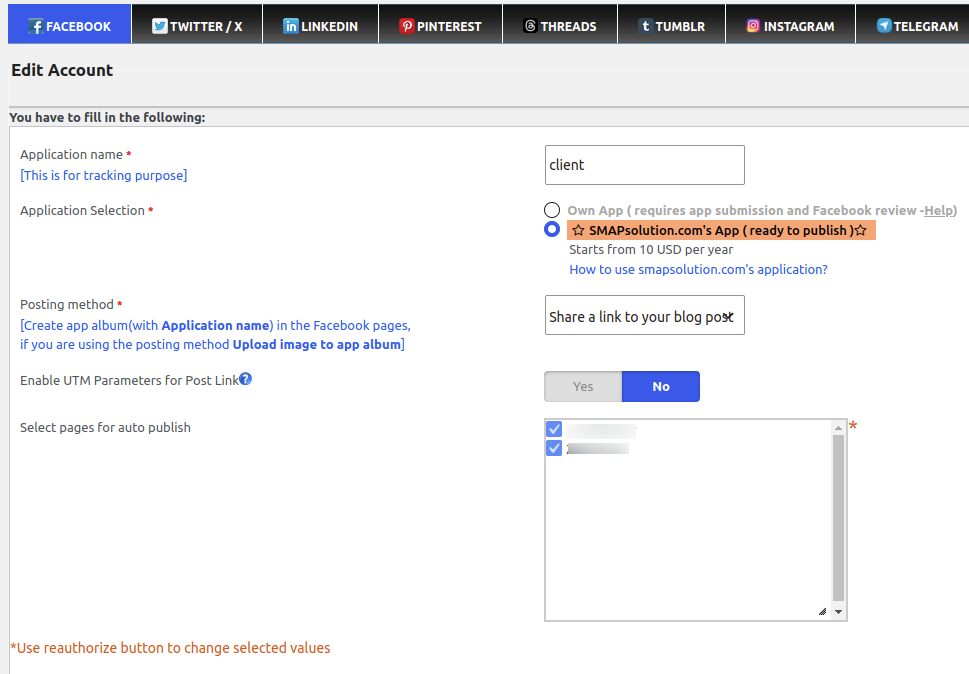Click the pages list scrollbar up arrow
969x674 pixels.
click(x=838, y=428)
